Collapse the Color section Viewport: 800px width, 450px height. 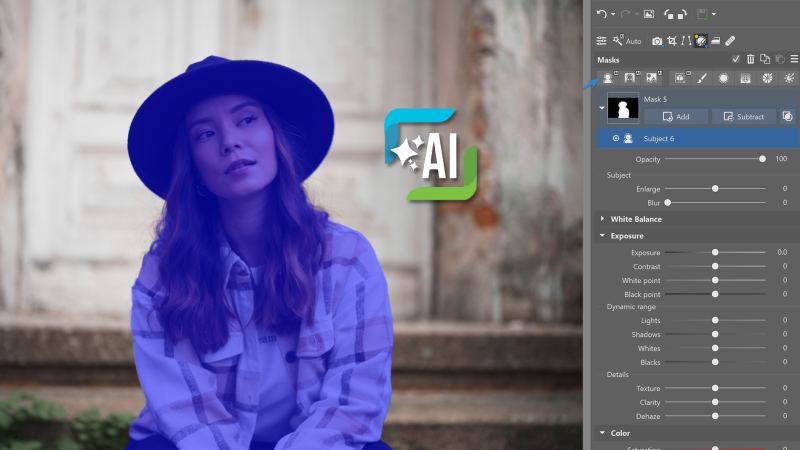click(603, 433)
